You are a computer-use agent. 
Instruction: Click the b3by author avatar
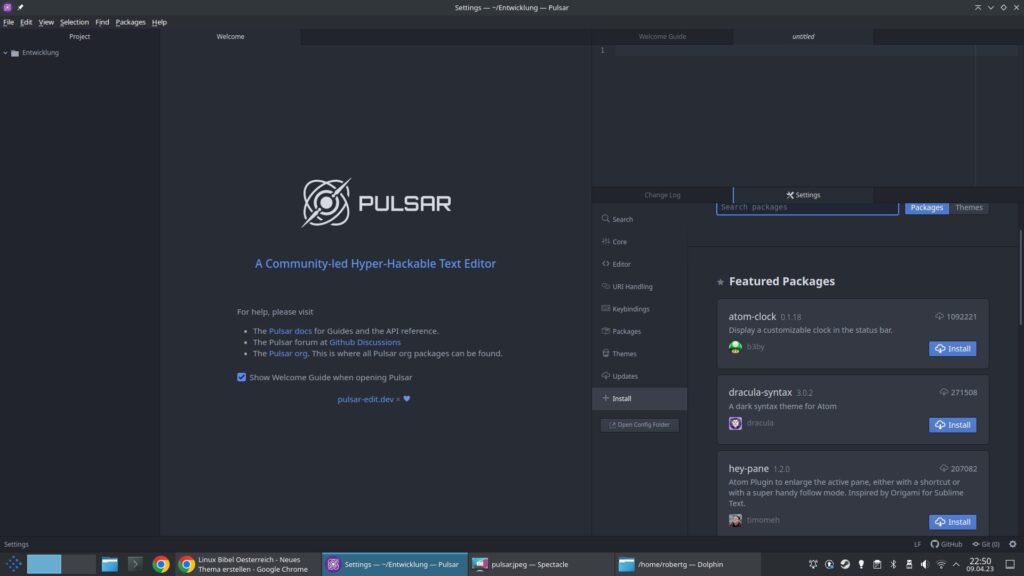pyautogui.click(x=735, y=347)
